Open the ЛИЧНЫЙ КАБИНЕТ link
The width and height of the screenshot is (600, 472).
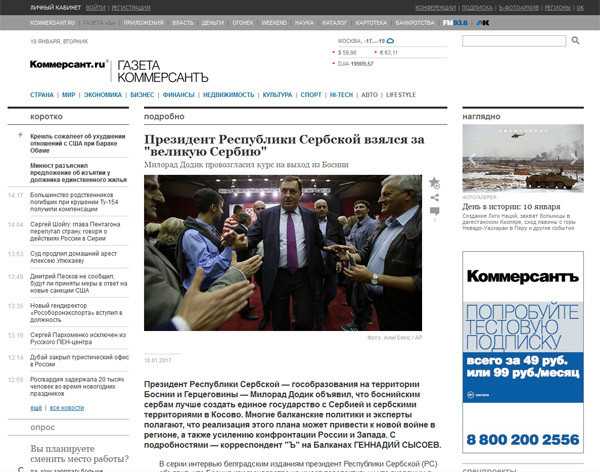28,6
